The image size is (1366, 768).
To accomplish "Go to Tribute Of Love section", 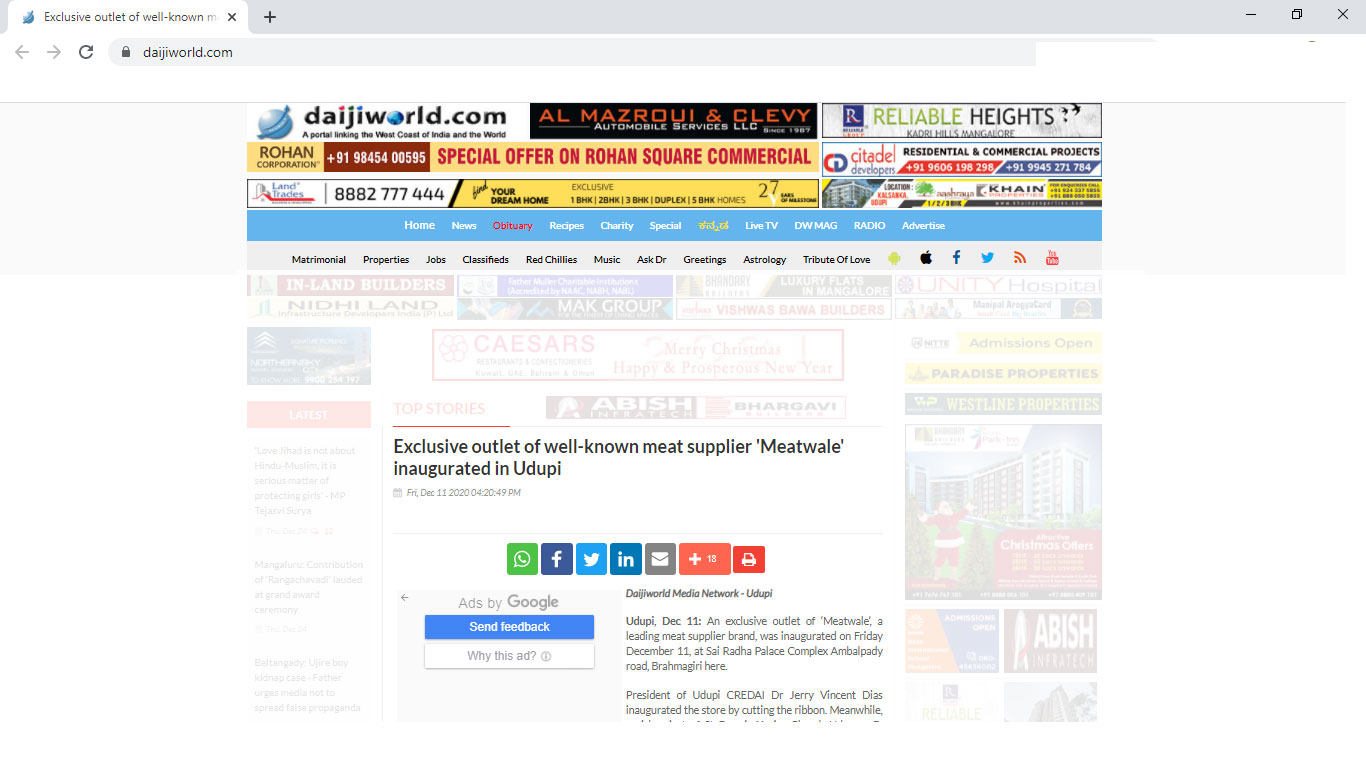I will tap(837, 259).
